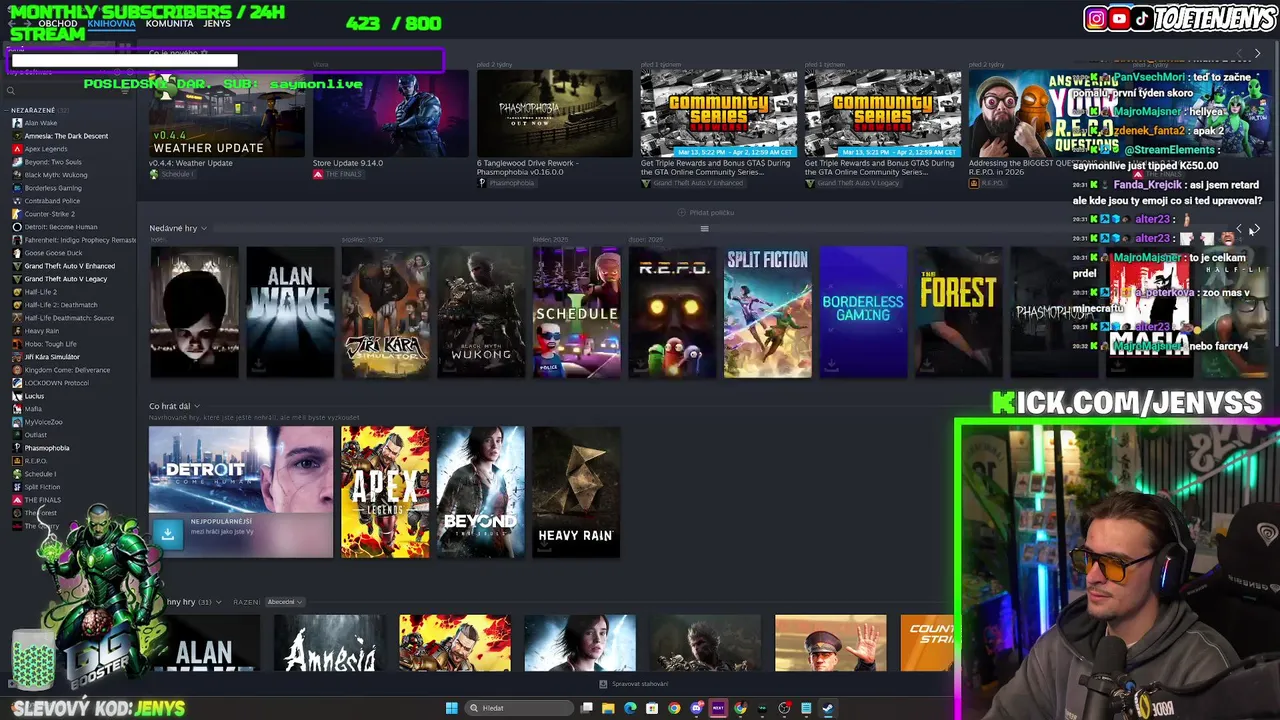The image size is (1280, 720).
Task: Click the Goose Goose Duck sidebar icon
Action: click(x=17, y=253)
